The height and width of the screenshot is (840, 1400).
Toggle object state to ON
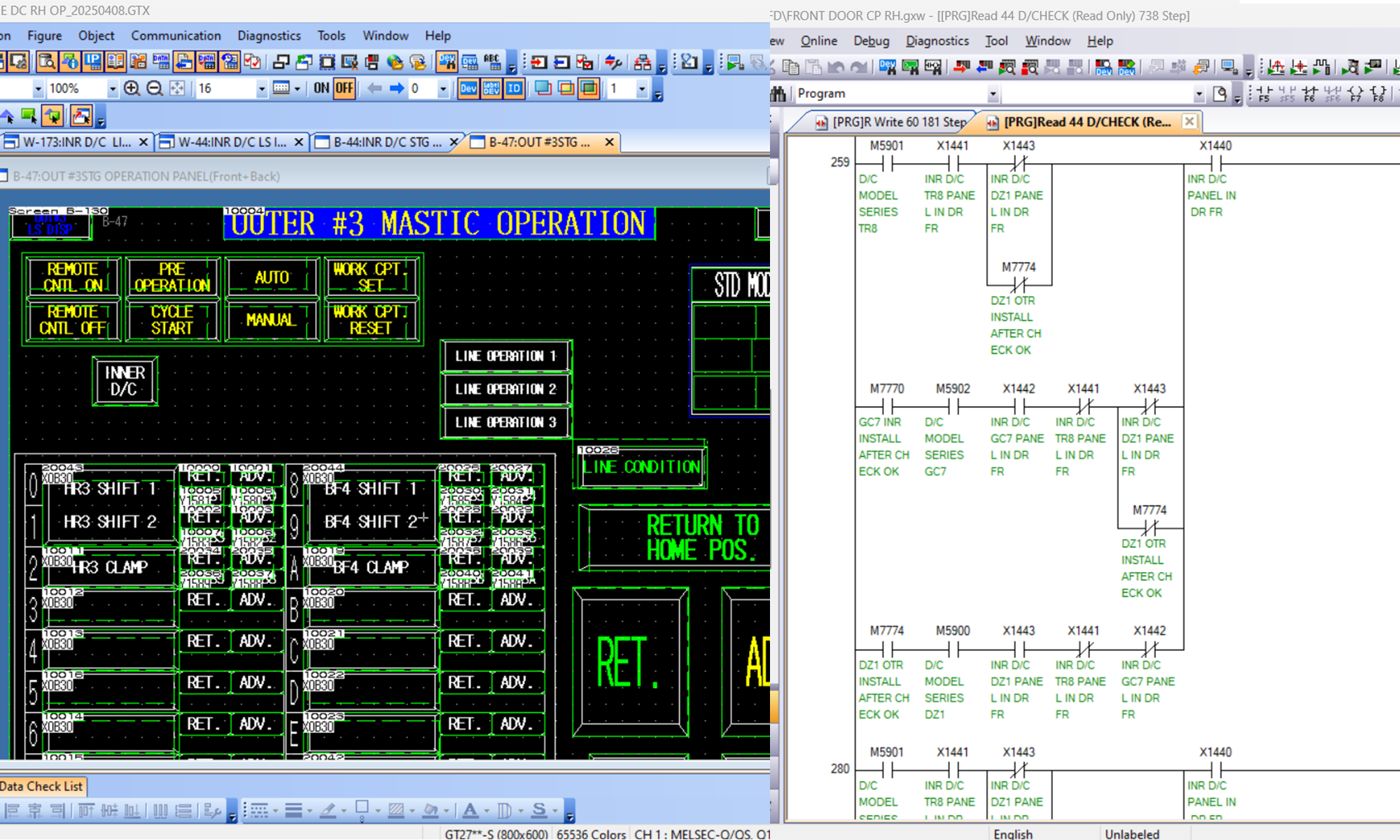(x=321, y=89)
